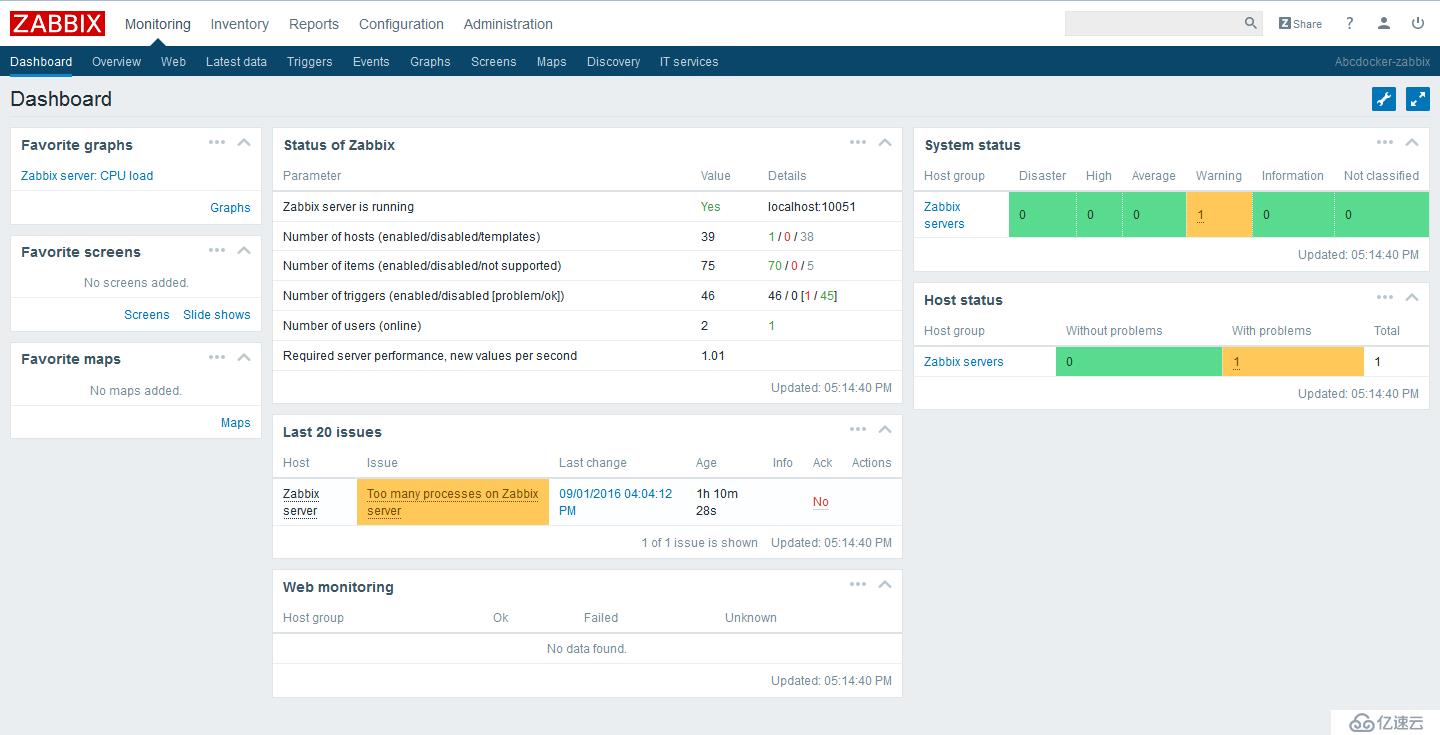Open the Monitoring main menu
Image resolution: width=1440 pixels, height=735 pixels.
[157, 24]
